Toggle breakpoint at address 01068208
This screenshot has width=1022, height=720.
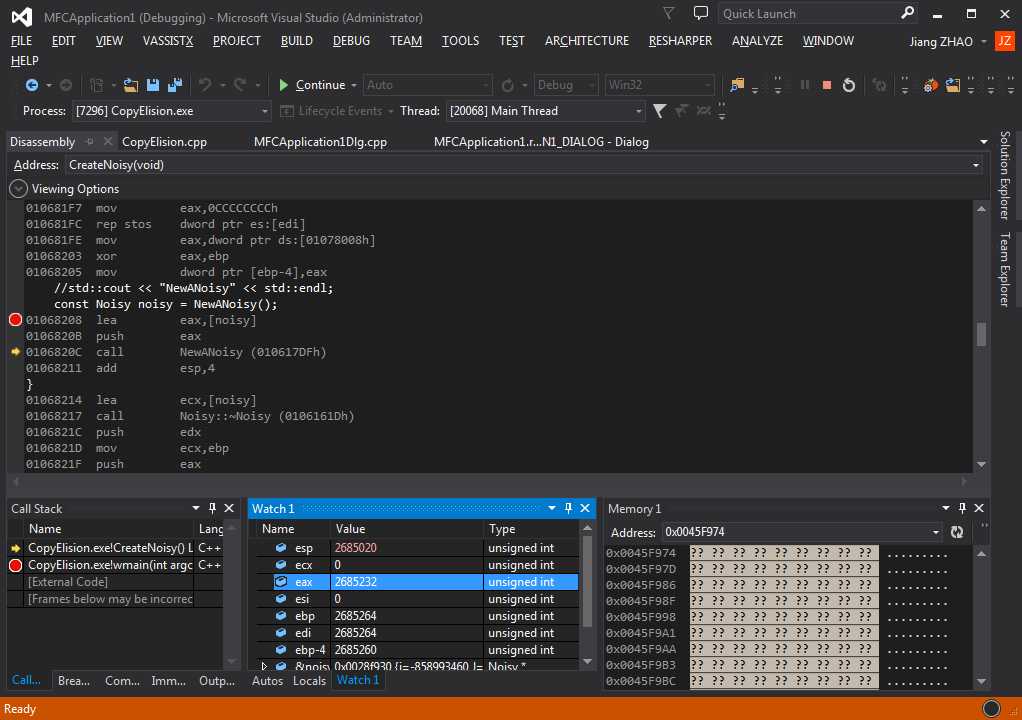[x=15, y=320]
